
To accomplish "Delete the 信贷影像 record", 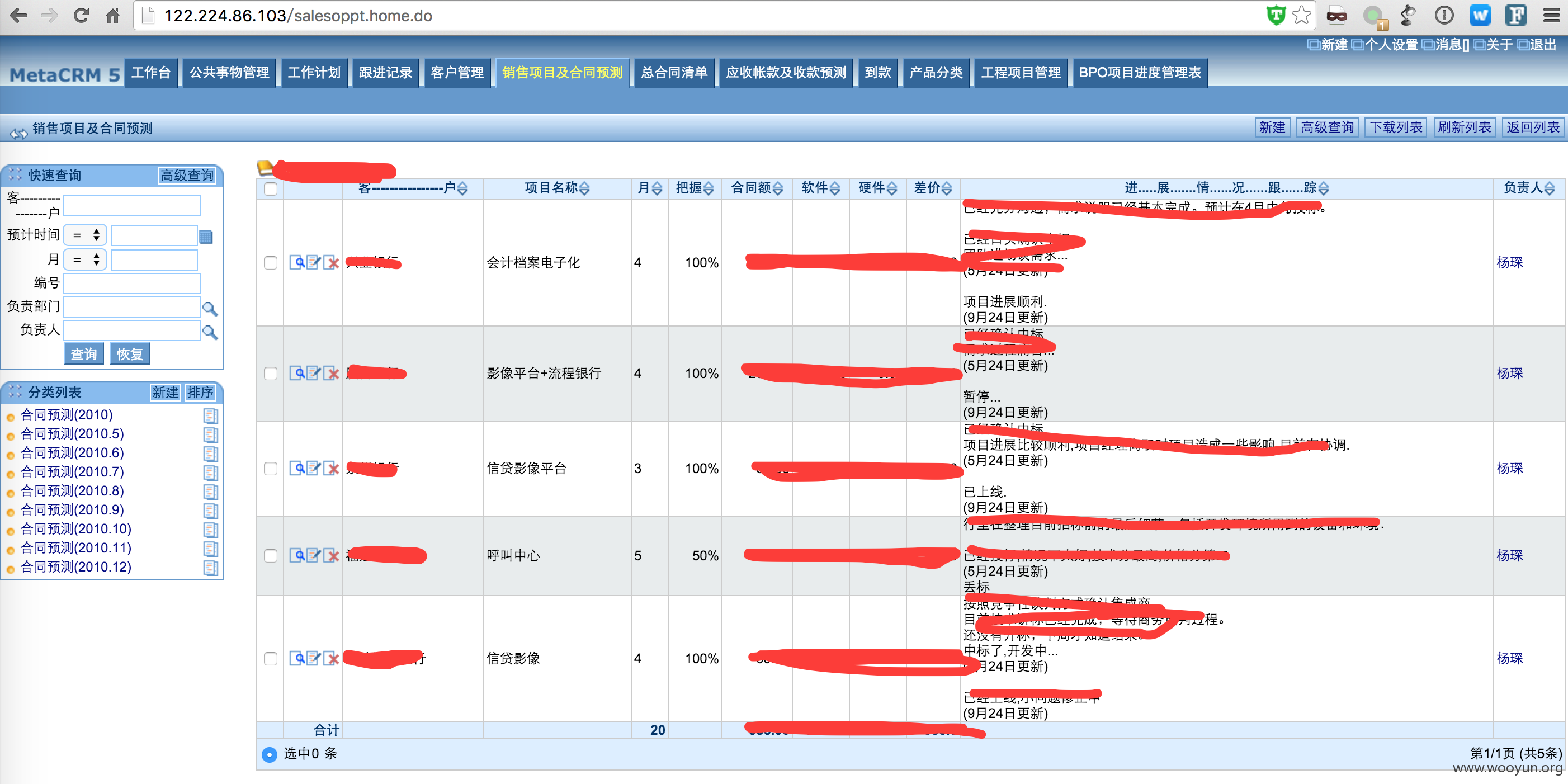I will [x=331, y=658].
